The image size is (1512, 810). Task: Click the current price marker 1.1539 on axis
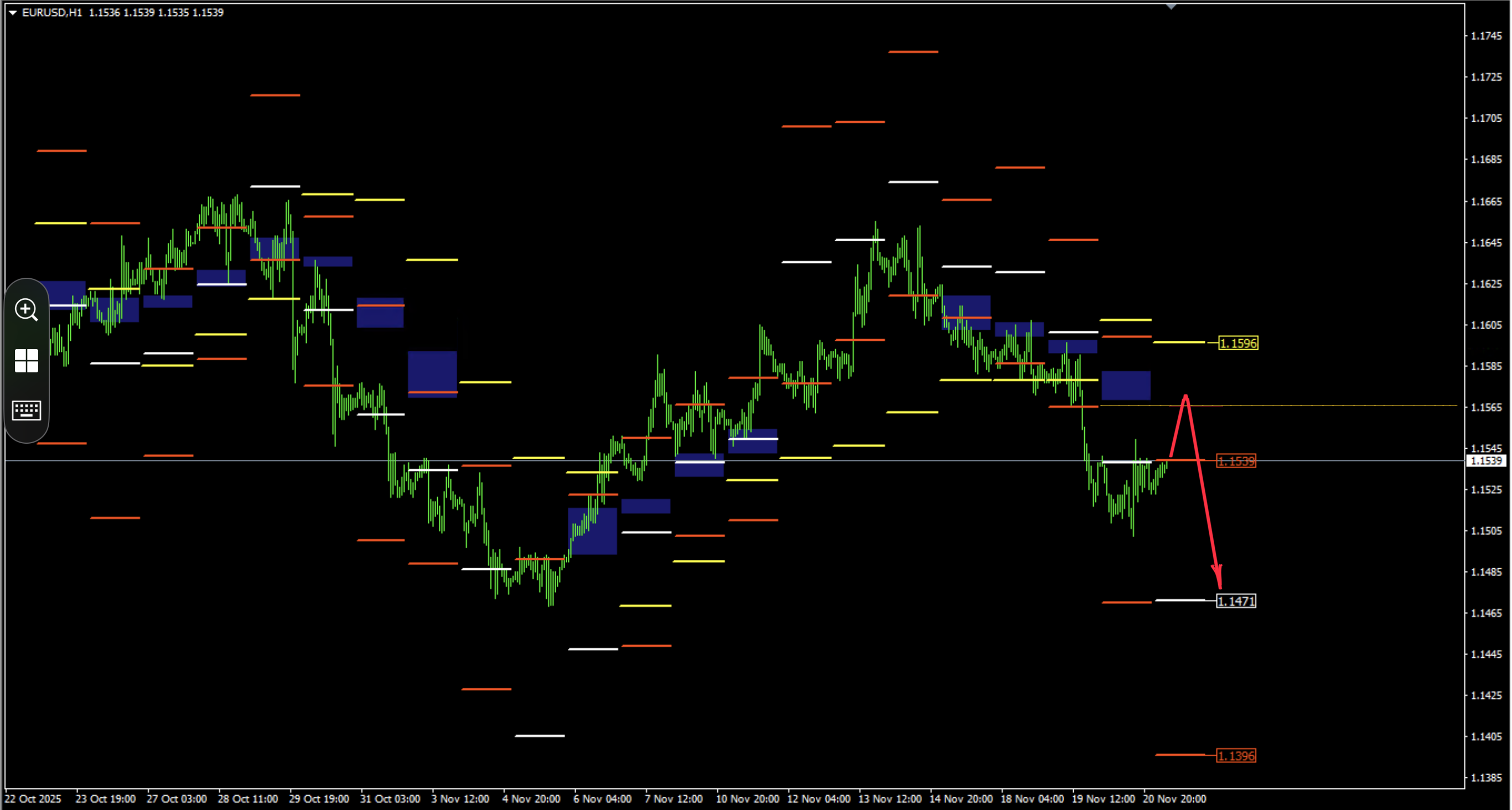tap(1486, 461)
